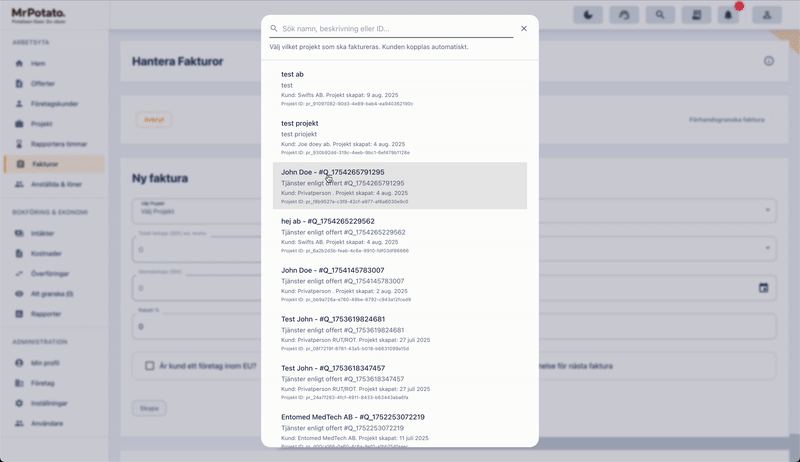
Task: Choose John Doe - #Q_1754265791295 project
Action: pos(399,186)
